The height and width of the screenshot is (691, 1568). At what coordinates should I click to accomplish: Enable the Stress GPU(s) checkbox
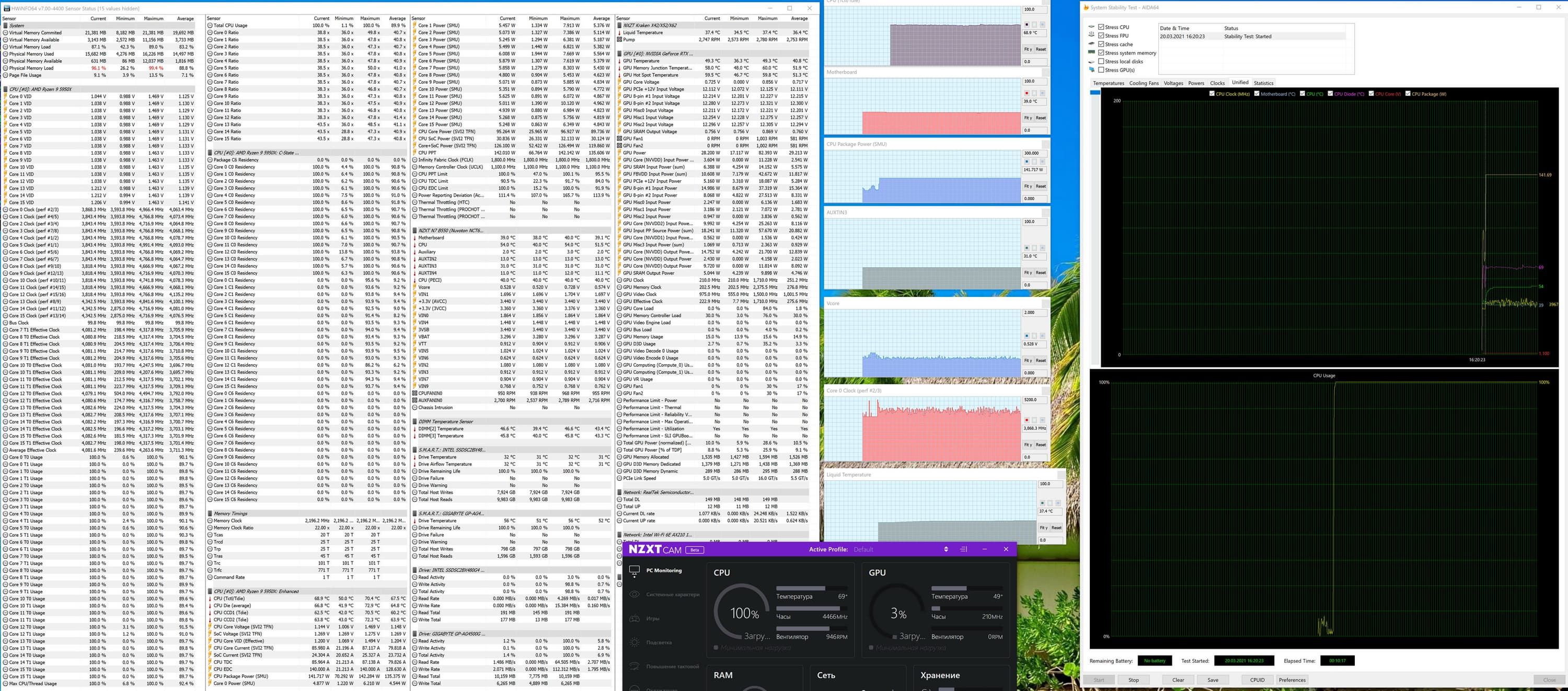click(1101, 70)
